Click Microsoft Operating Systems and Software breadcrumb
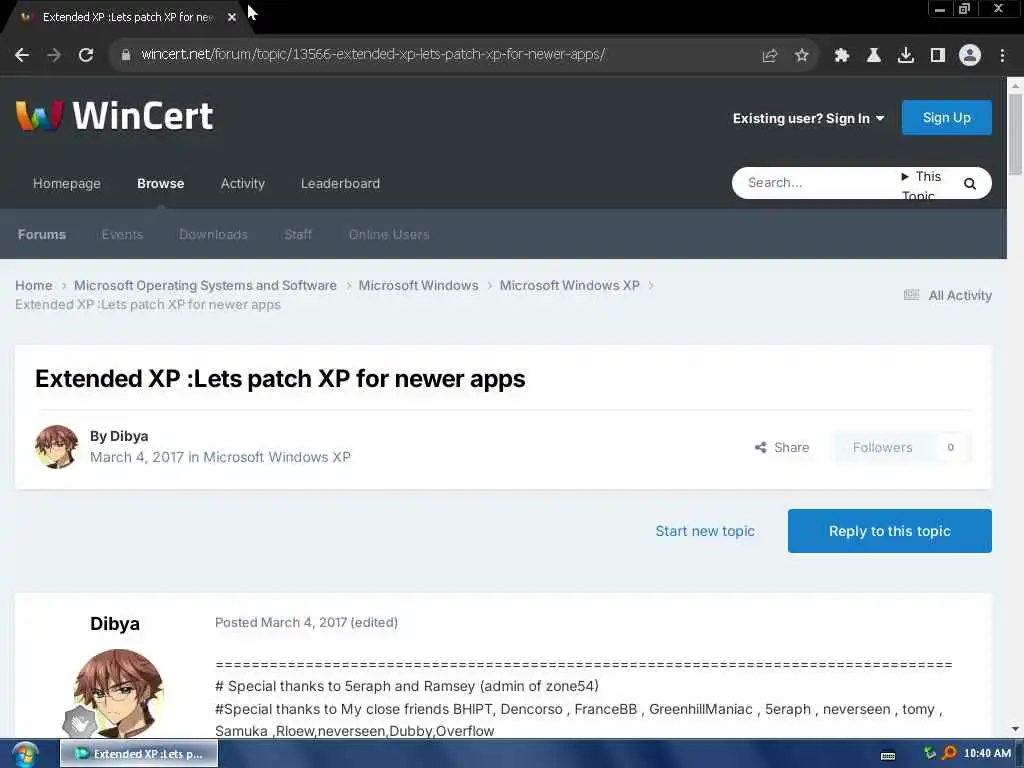Screen dimensions: 1024x768 pos(205,285)
